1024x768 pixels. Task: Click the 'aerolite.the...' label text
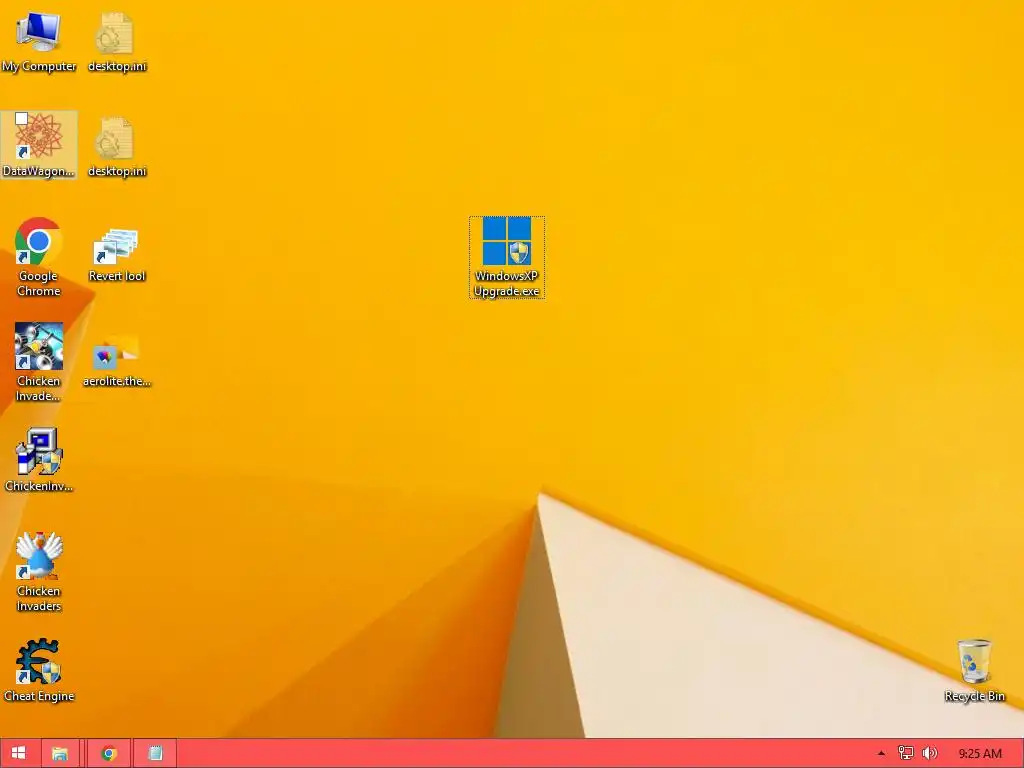click(117, 381)
